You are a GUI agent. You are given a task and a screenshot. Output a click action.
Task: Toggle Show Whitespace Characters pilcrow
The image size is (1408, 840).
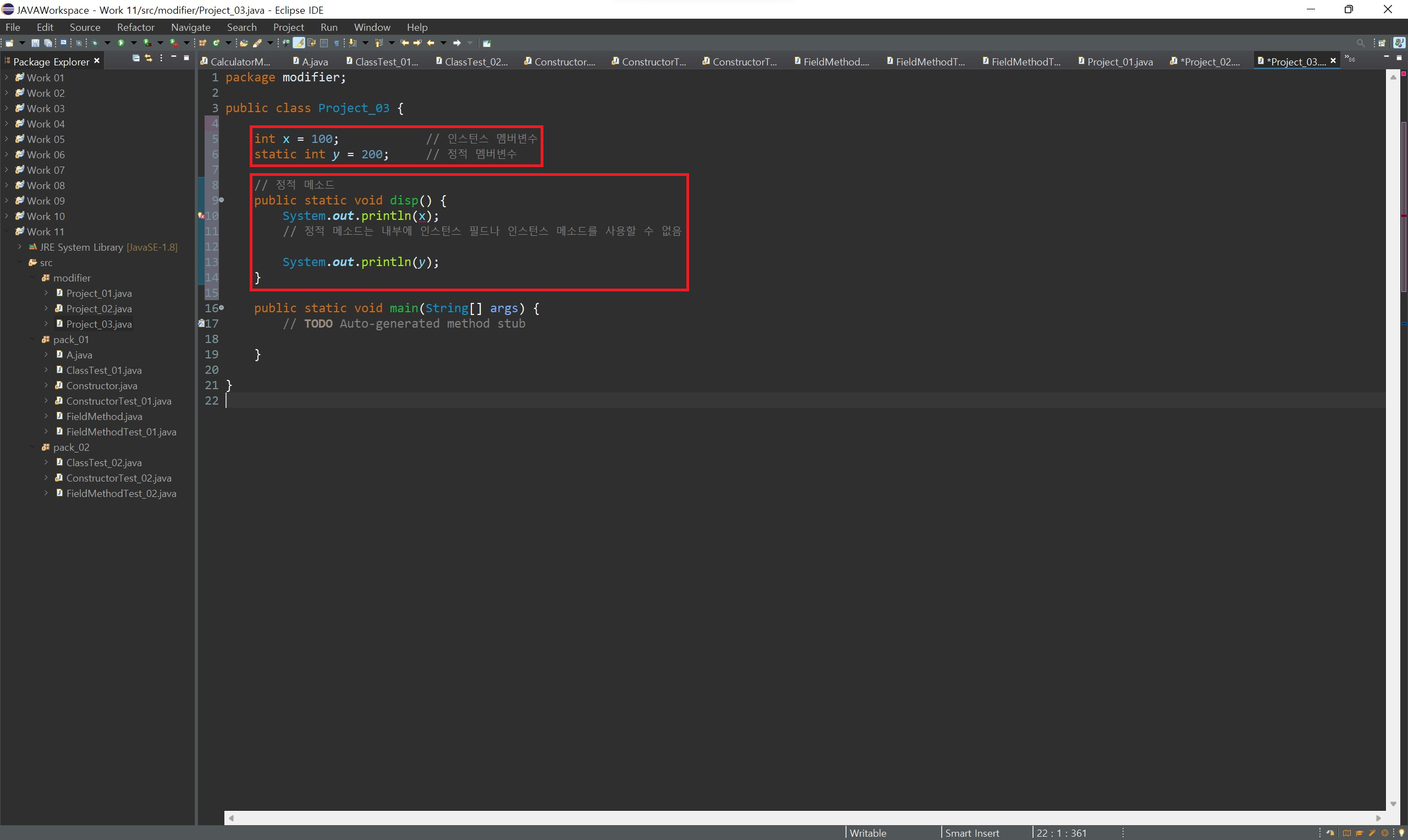(337, 43)
